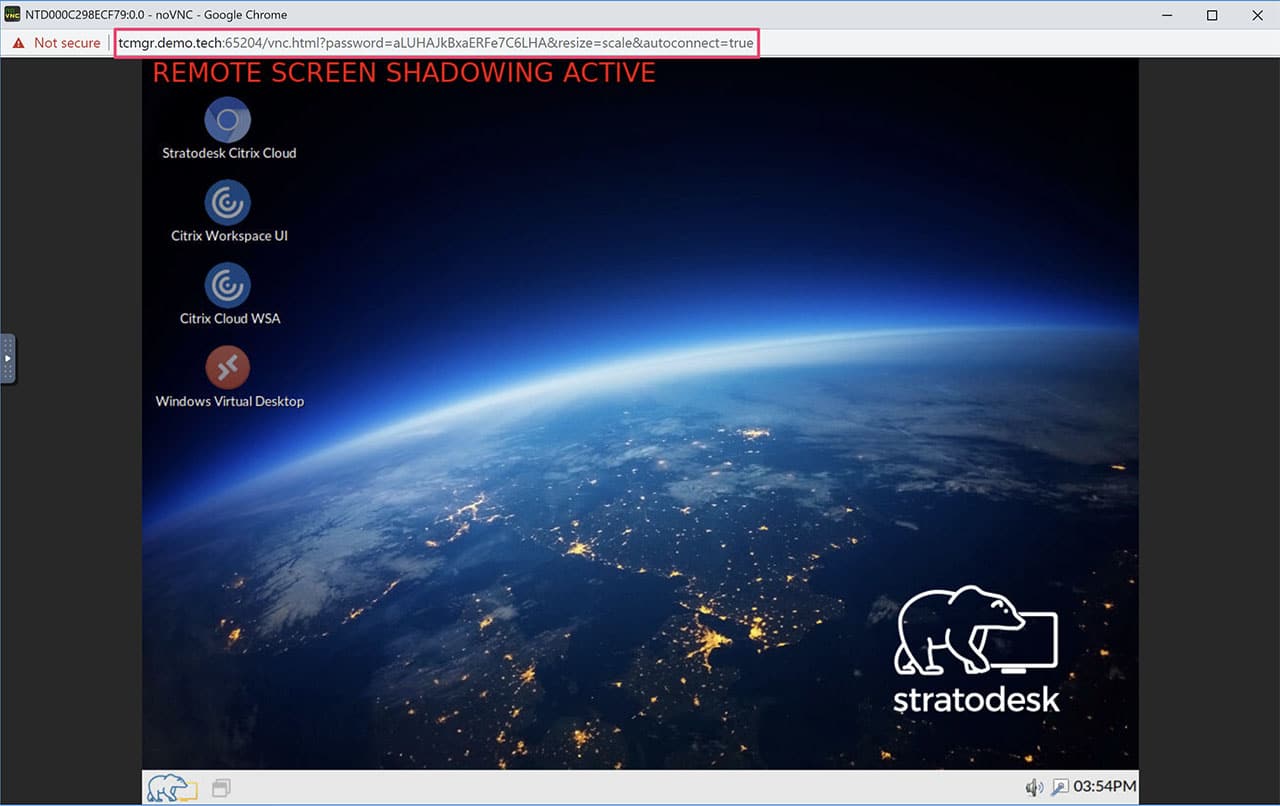
Task: Open Stratodesk bear start menu in taskbar
Action: [x=172, y=788]
